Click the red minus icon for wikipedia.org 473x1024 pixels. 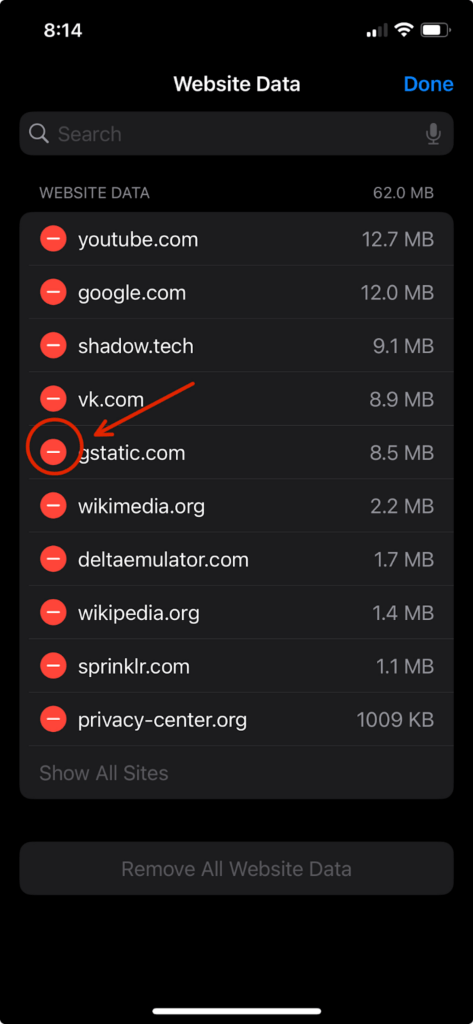53,613
